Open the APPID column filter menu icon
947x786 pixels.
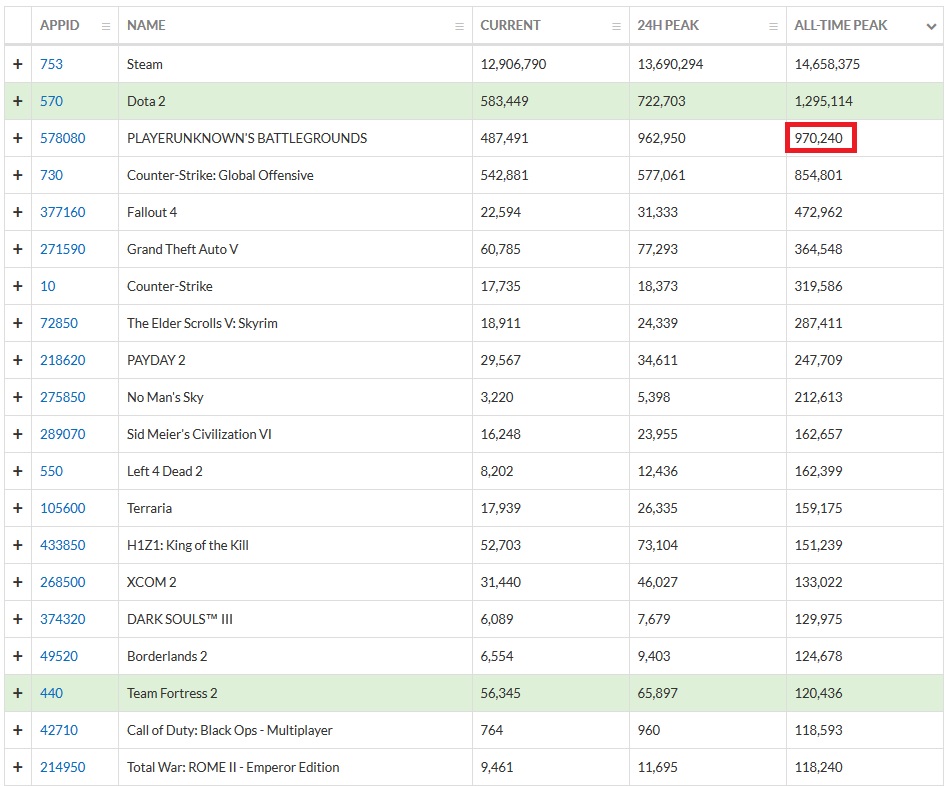pos(106,27)
